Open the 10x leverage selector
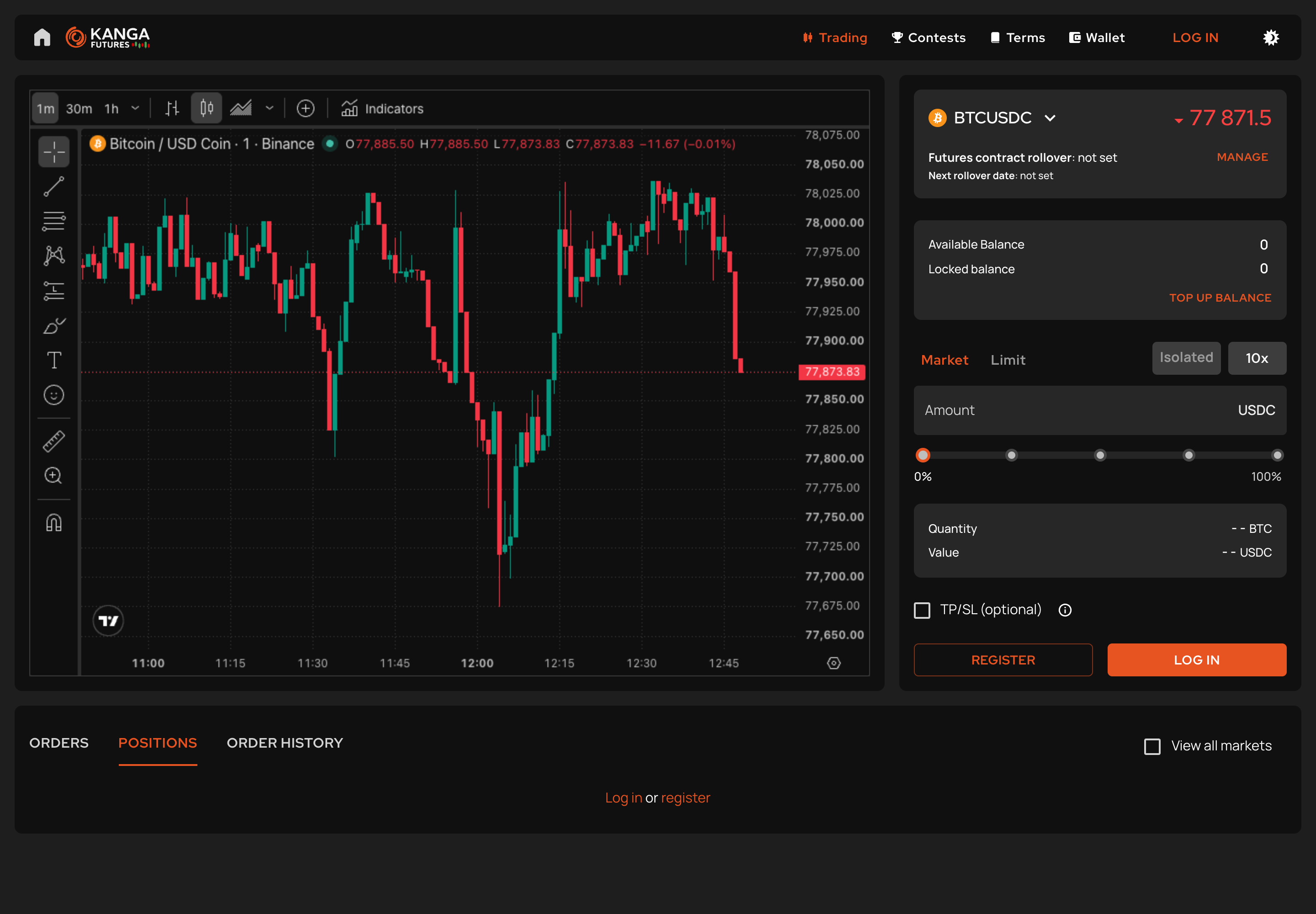1316x914 pixels. click(1257, 358)
